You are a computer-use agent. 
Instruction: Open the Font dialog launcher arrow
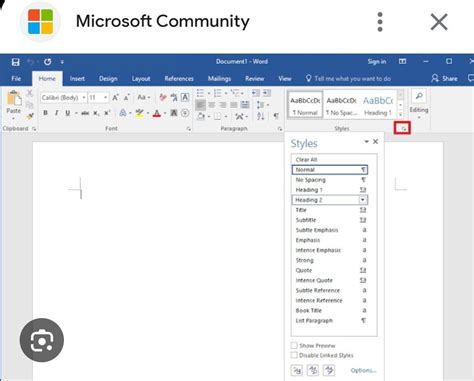point(189,129)
